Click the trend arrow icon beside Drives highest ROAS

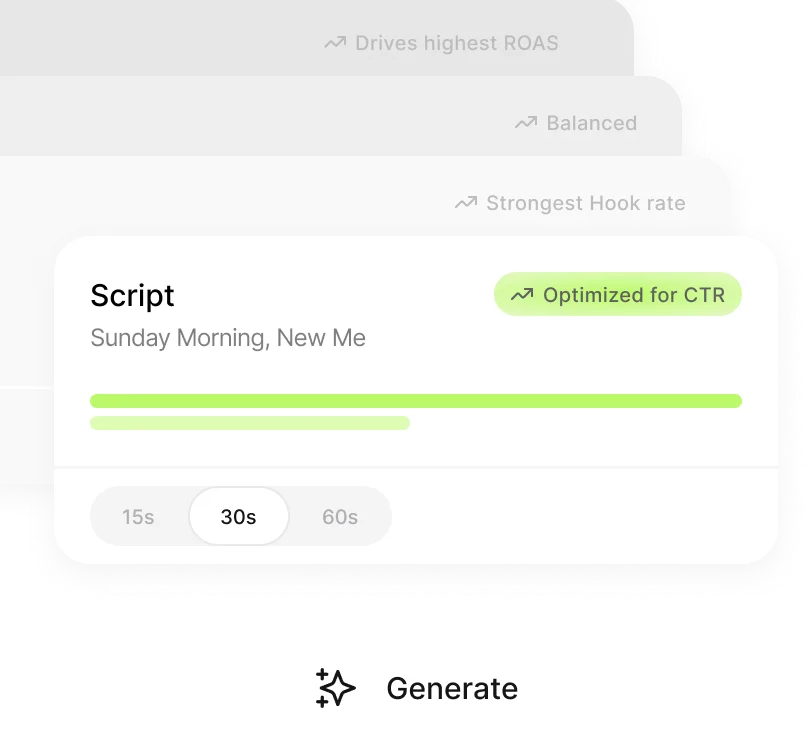pyautogui.click(x=334, y=43)
